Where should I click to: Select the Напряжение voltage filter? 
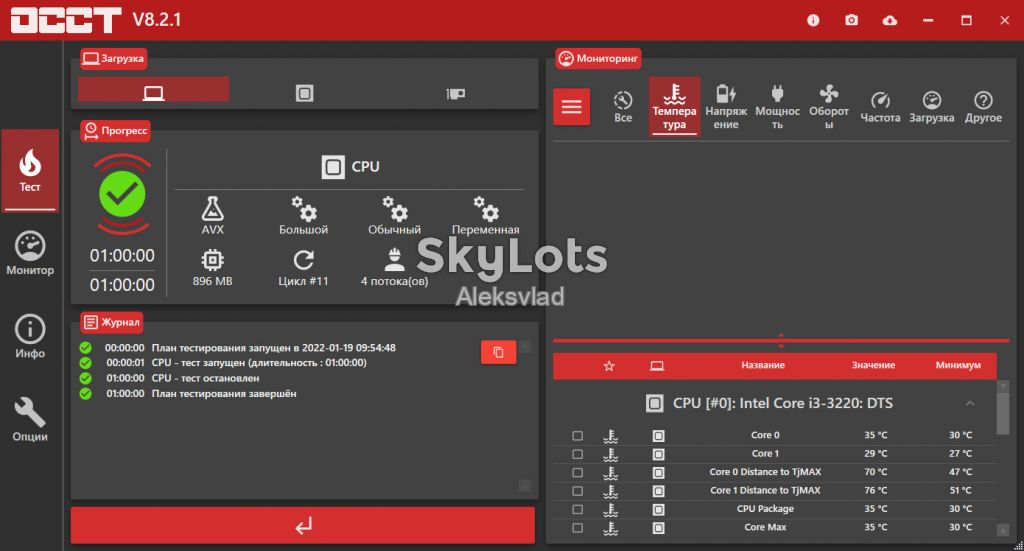726,106
